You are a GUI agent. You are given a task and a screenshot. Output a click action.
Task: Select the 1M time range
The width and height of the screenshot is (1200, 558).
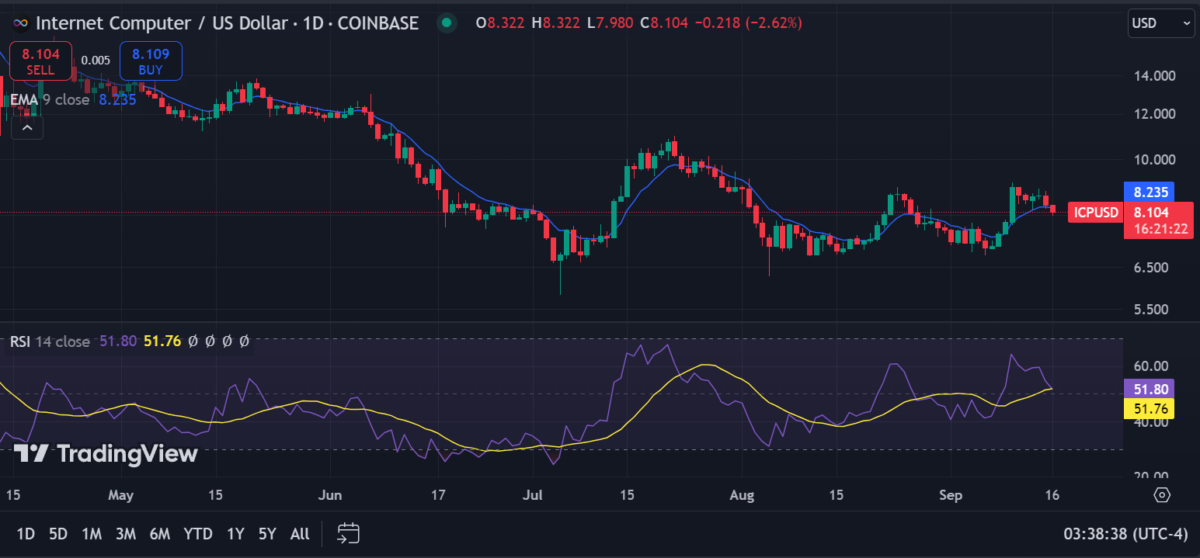click(x=92, y=534)
